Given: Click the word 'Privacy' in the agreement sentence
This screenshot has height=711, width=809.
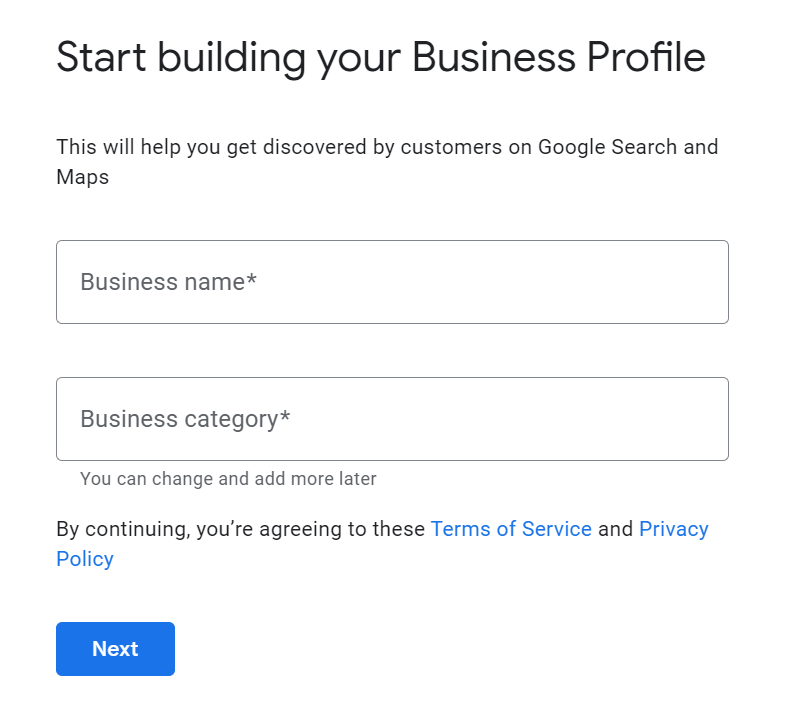Looking at the screenshot, I should pos(674,530).
